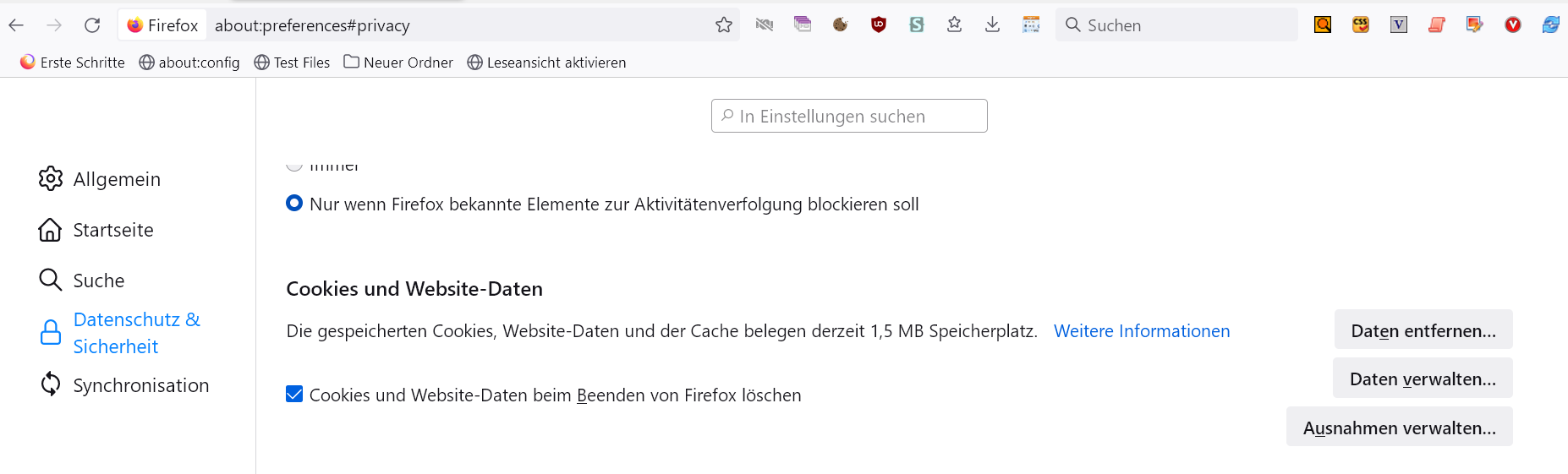The width and height of the screenshot is (1568, 474).
Task: Click the 'Ausnahmen verwalten...' button
Action: click(x=1399, y=428)
